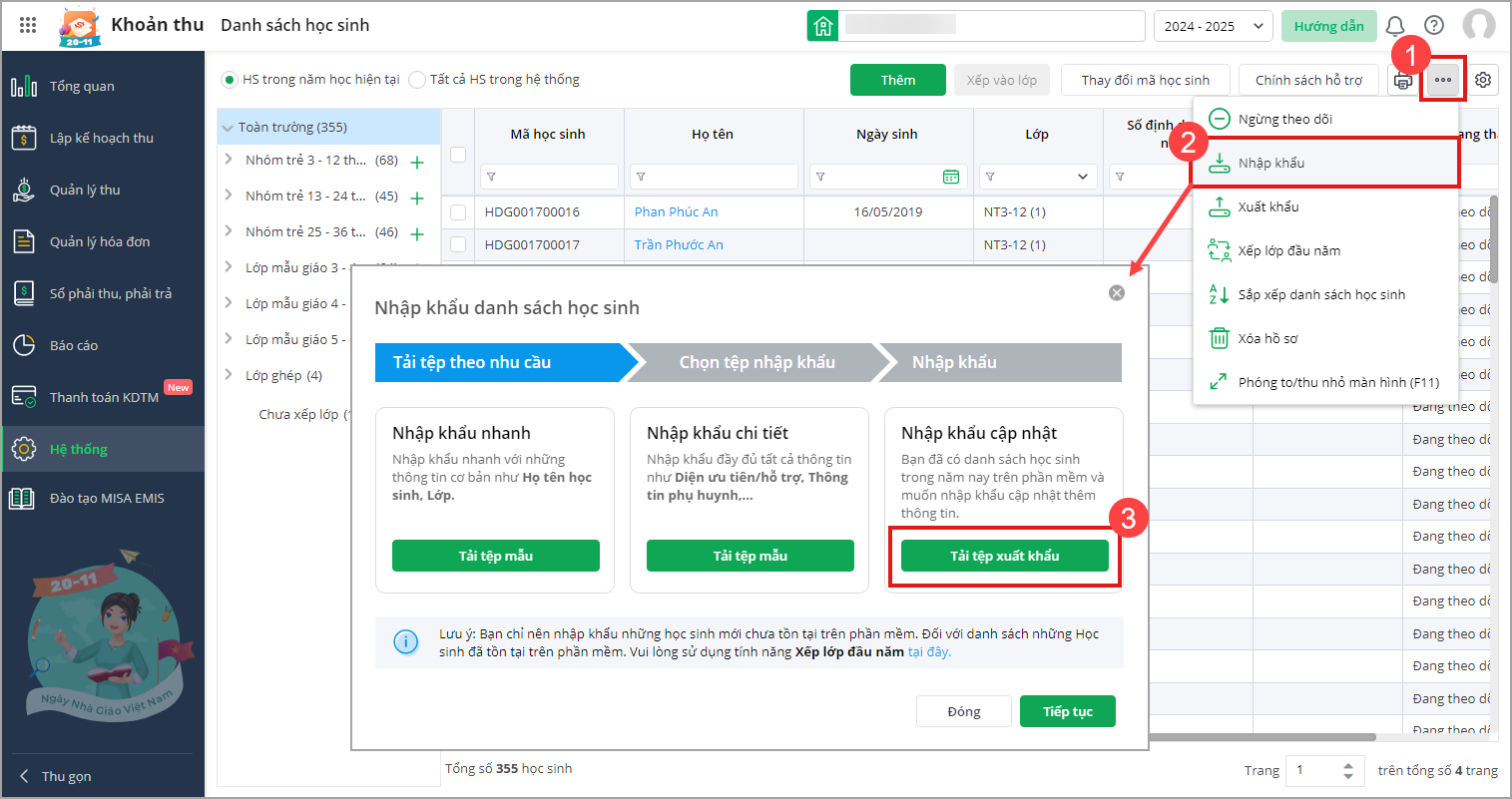Screen dimensions: 1512x799
Task: Open the school year 2024 - 2025 dropdown
Action: (1213, 26)
